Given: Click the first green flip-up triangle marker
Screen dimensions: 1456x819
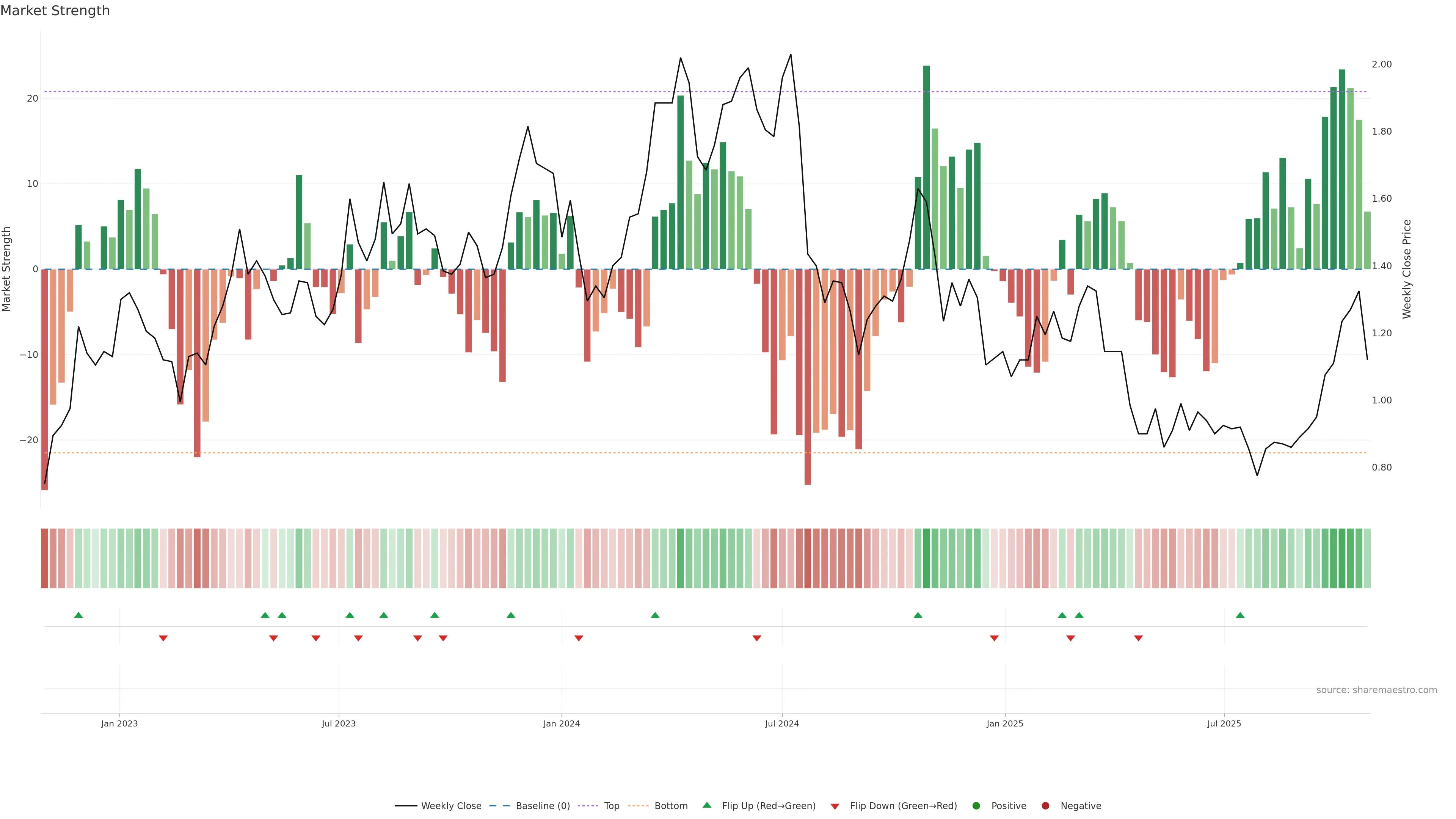Looking at the screenshot, I should pyautogui.click(x=78, y=615).
